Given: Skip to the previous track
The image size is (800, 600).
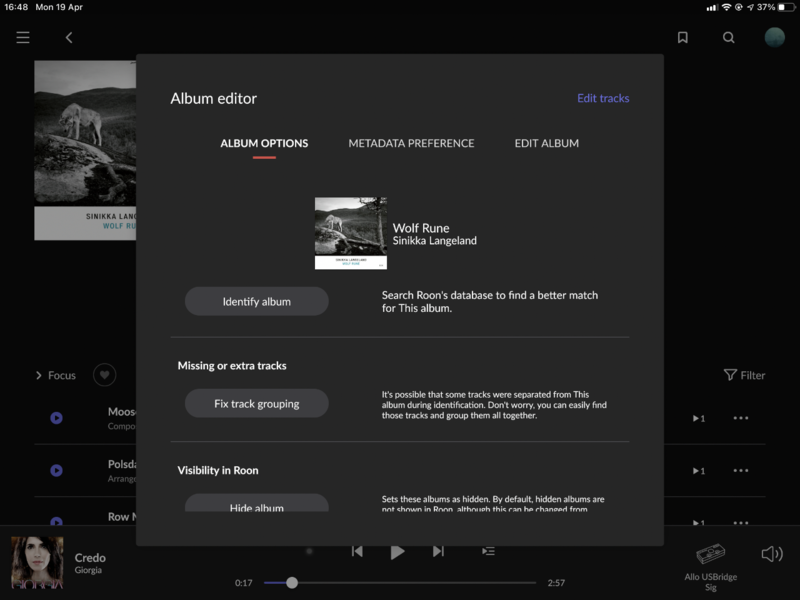Looking at the screenshot, I should click(x=357, y=551).
